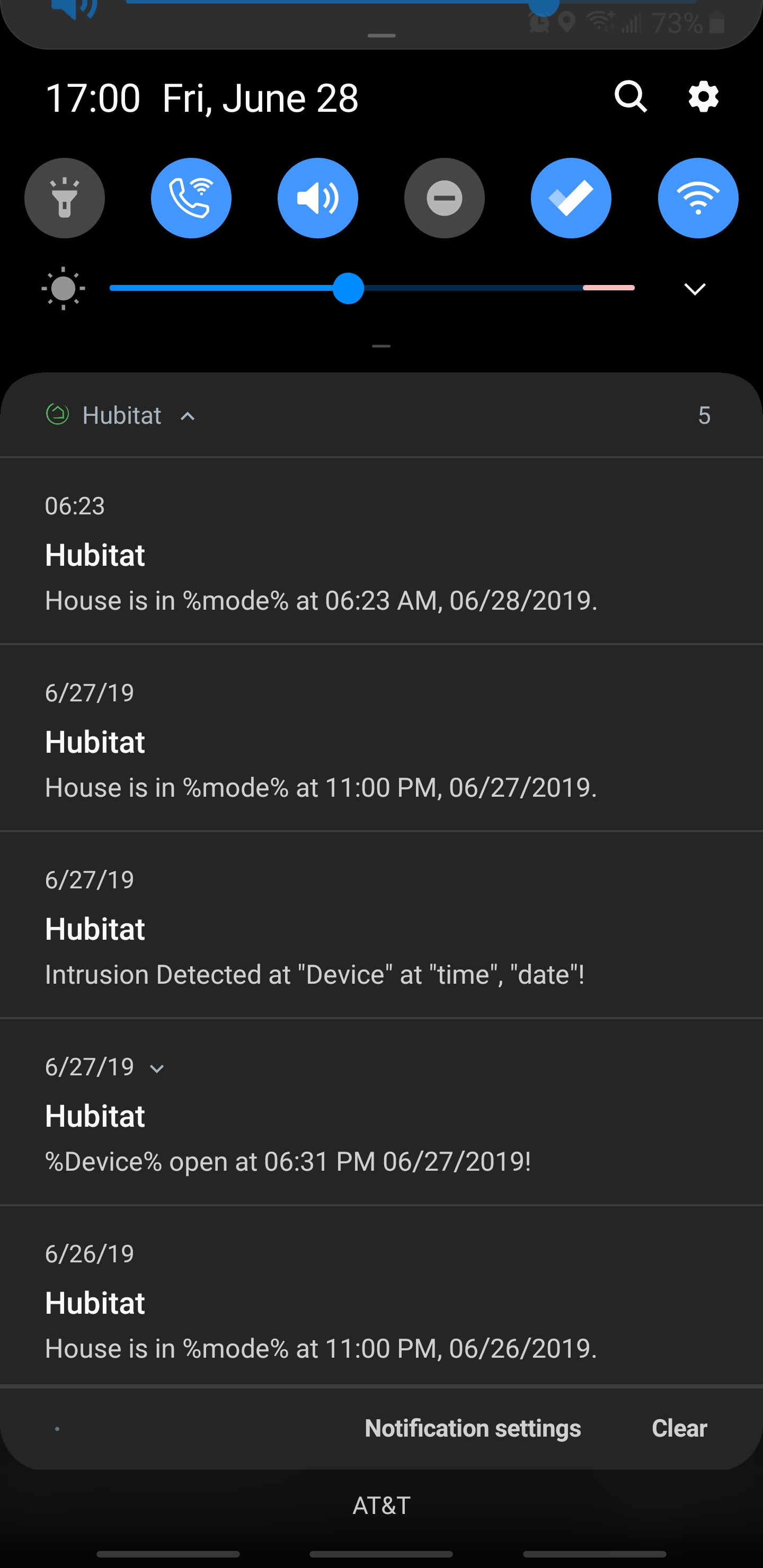Tap the blue checkmark quick setting tile

[571, 198]
